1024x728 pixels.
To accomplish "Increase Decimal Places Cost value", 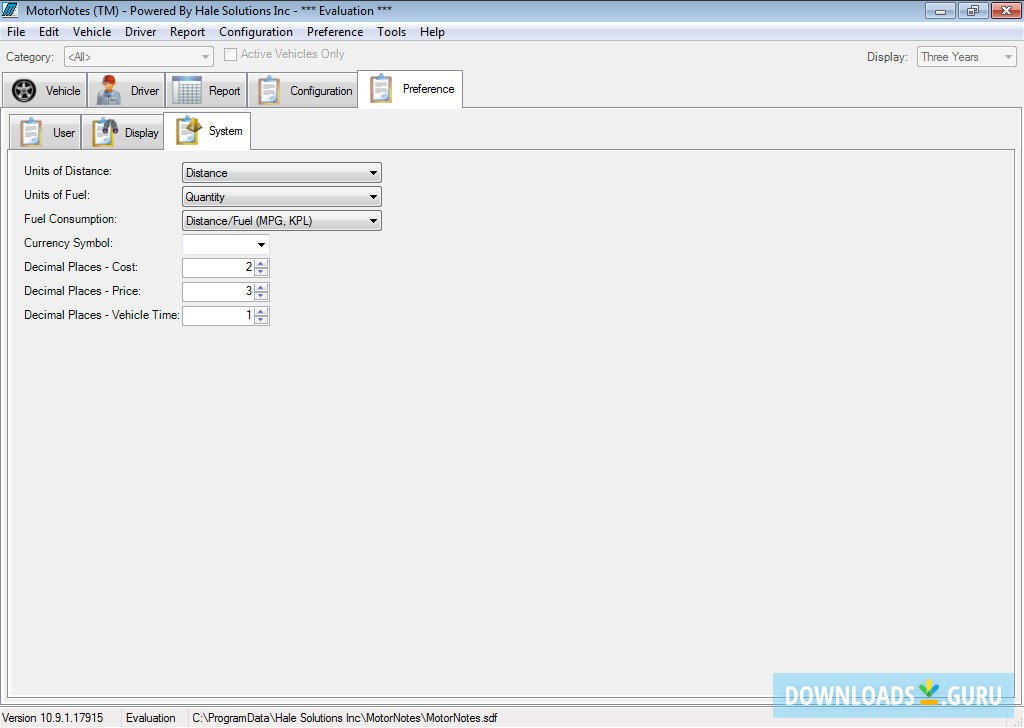I will (261, 264).
